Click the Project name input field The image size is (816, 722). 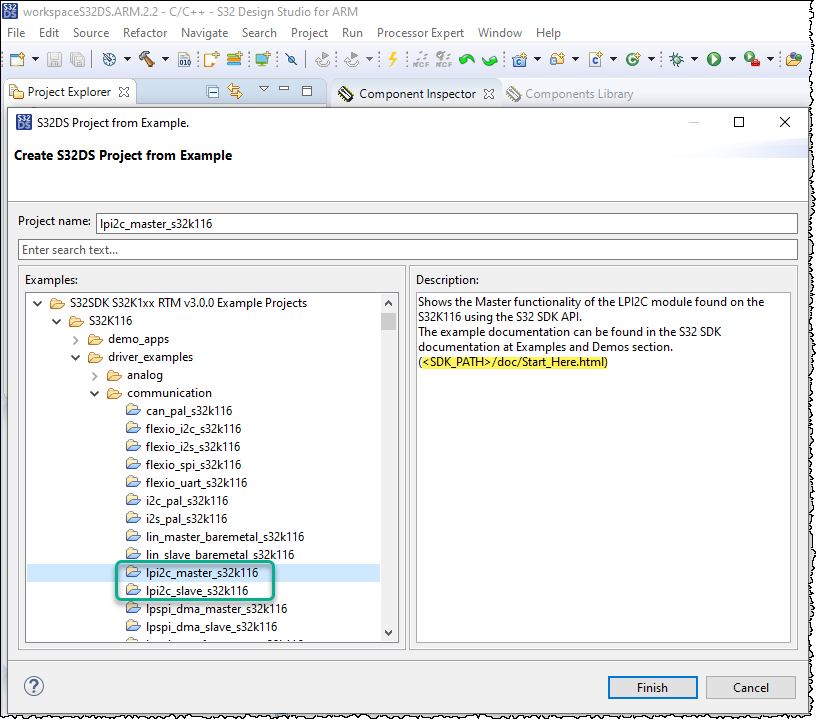tap(447, 224)
